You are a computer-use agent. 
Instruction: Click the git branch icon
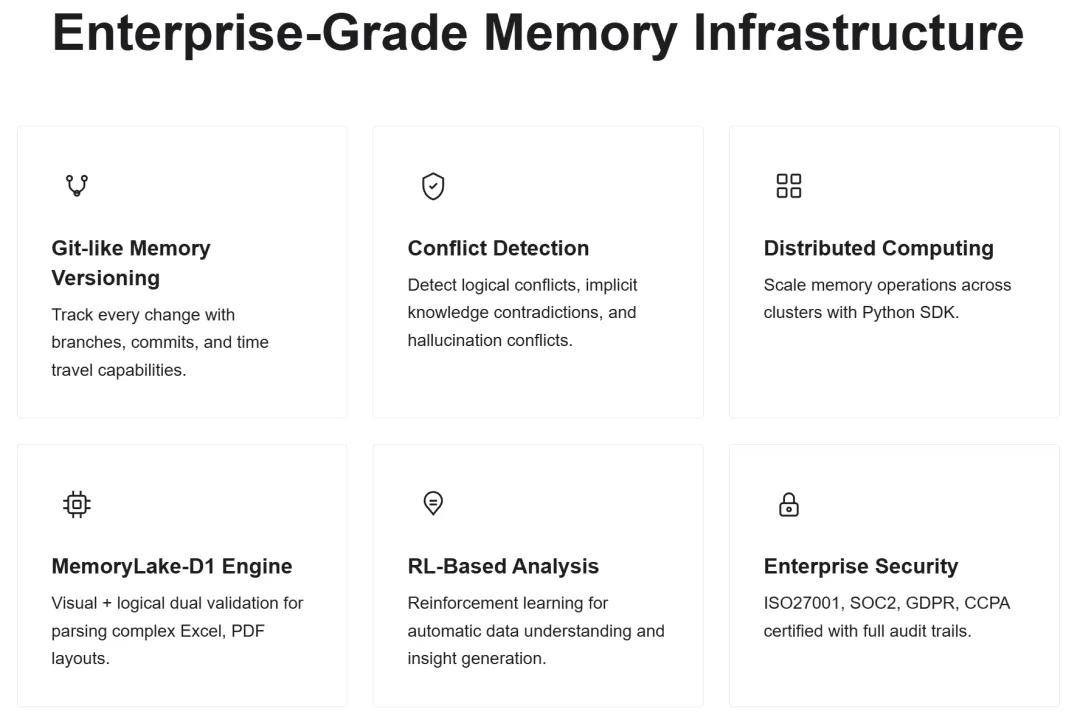click(77, 186)
